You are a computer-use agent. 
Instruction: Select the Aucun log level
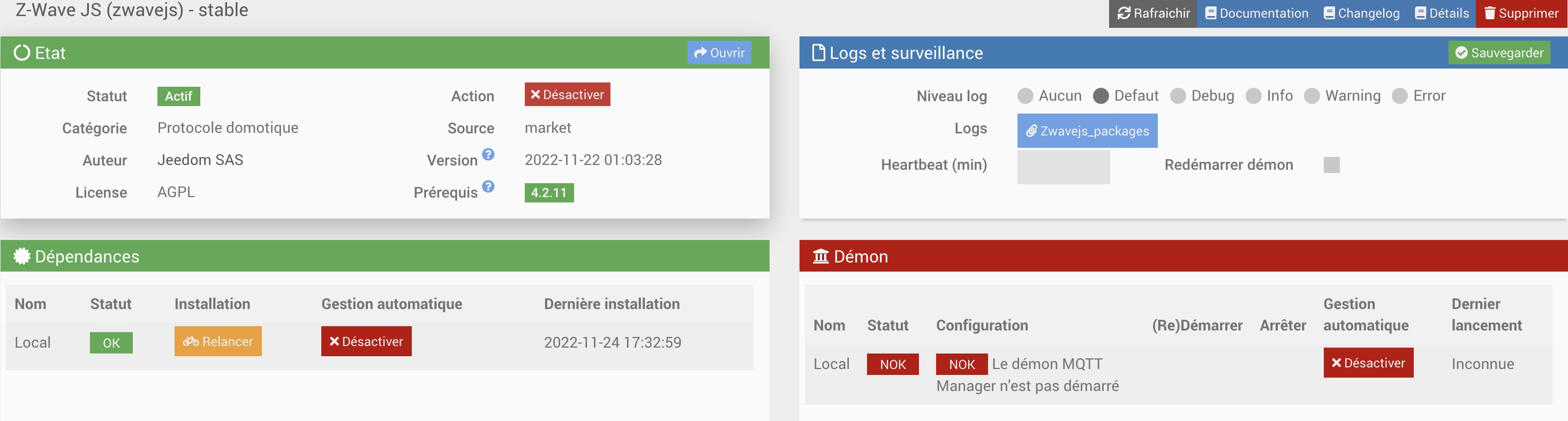pos(1026,96)
